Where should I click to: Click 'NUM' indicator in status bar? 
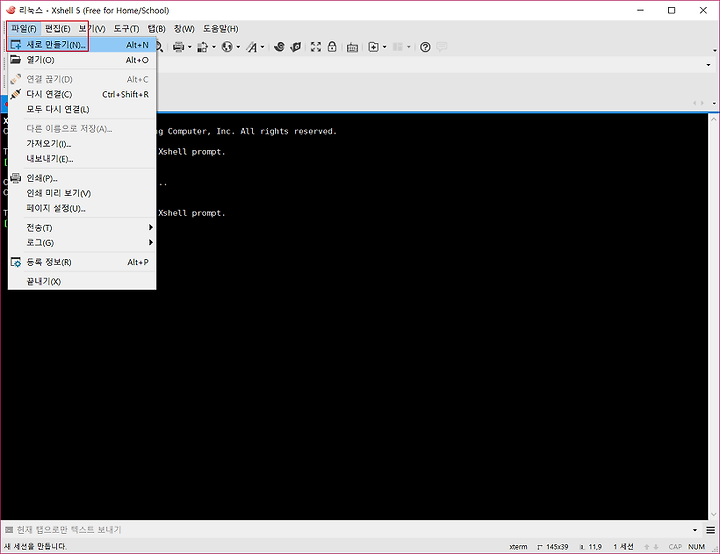click(x=696, y=547)
